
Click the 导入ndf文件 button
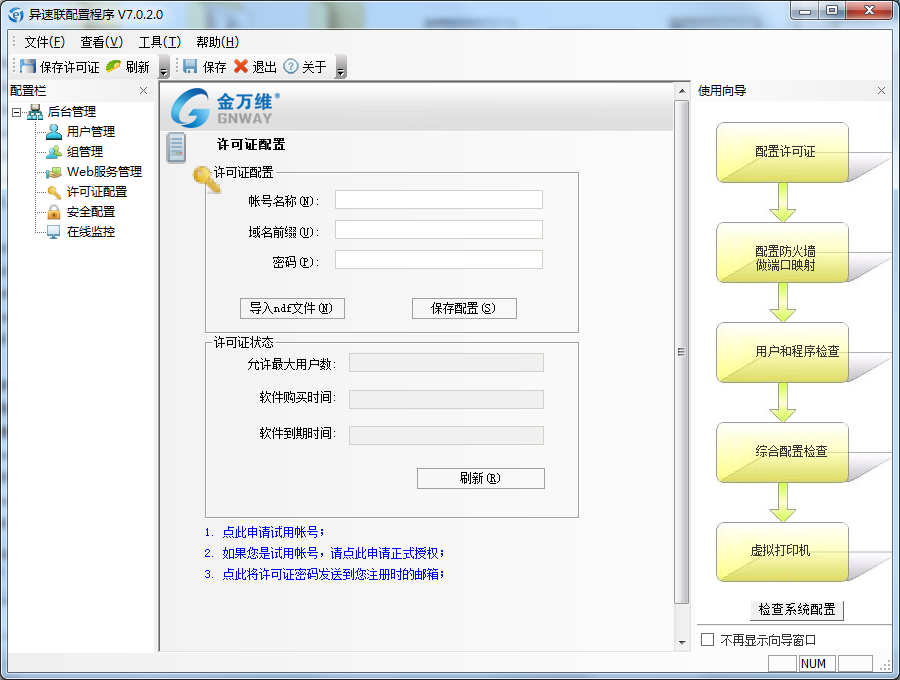(292, 308)
